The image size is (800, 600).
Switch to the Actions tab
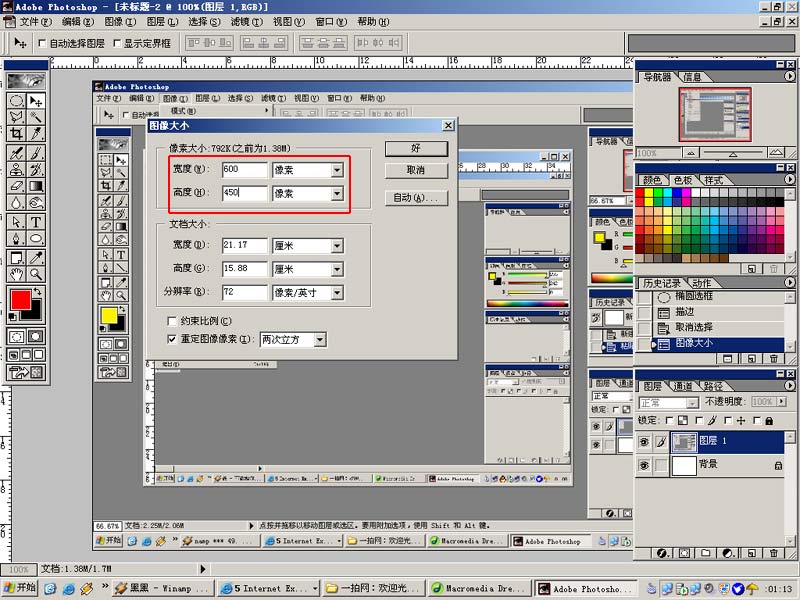pyautogui.click(x=702, y=283)
